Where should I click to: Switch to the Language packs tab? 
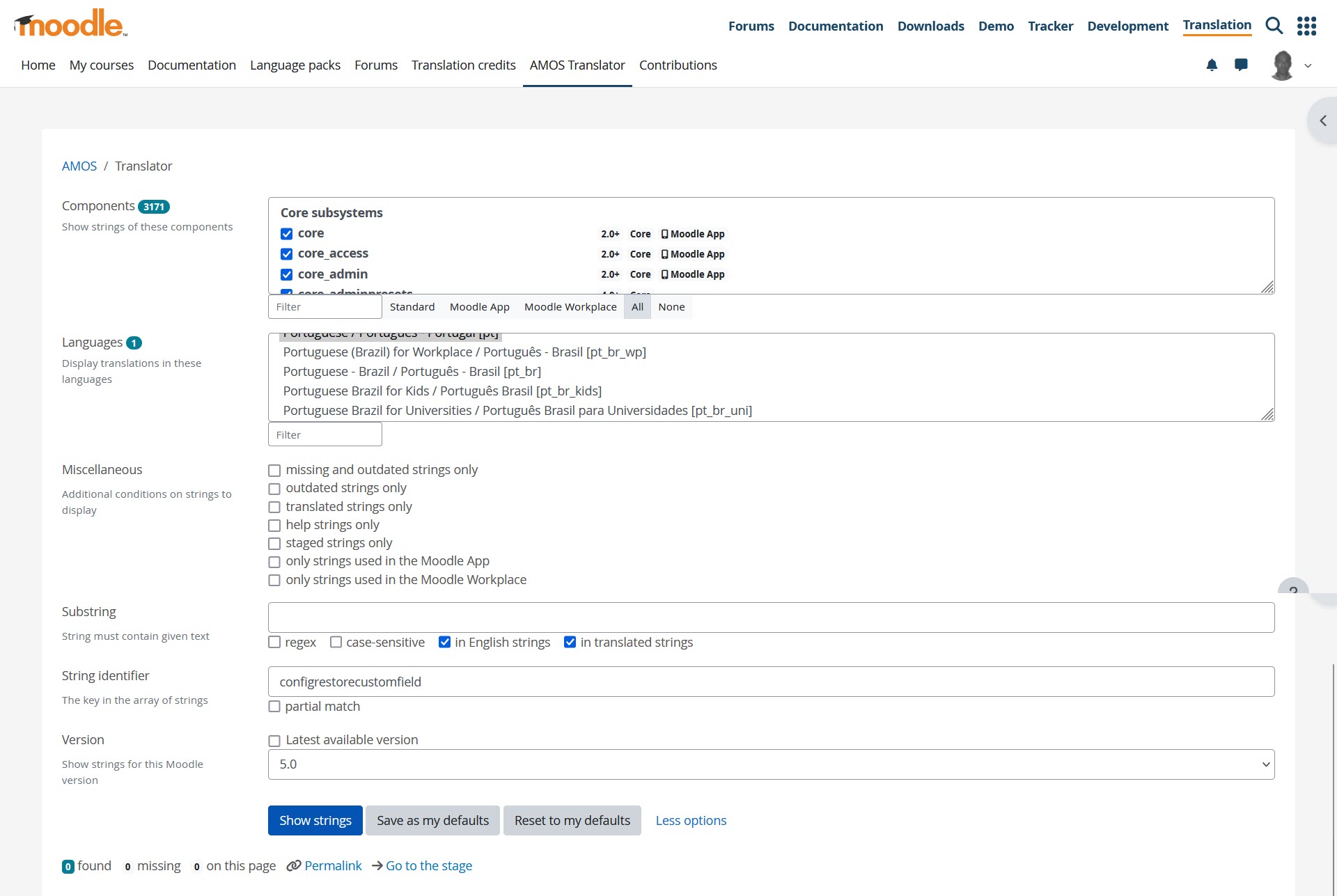click(x=295, y=65)
